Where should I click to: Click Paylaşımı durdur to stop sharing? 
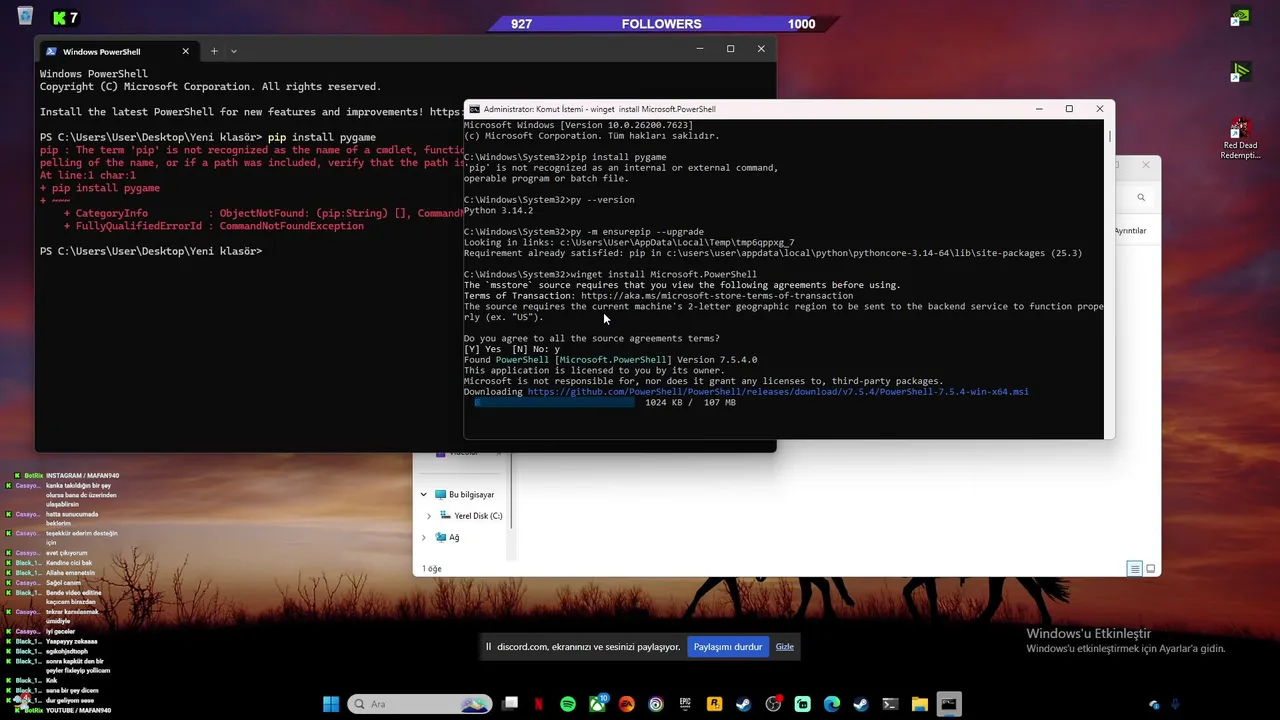pos(728,647)
